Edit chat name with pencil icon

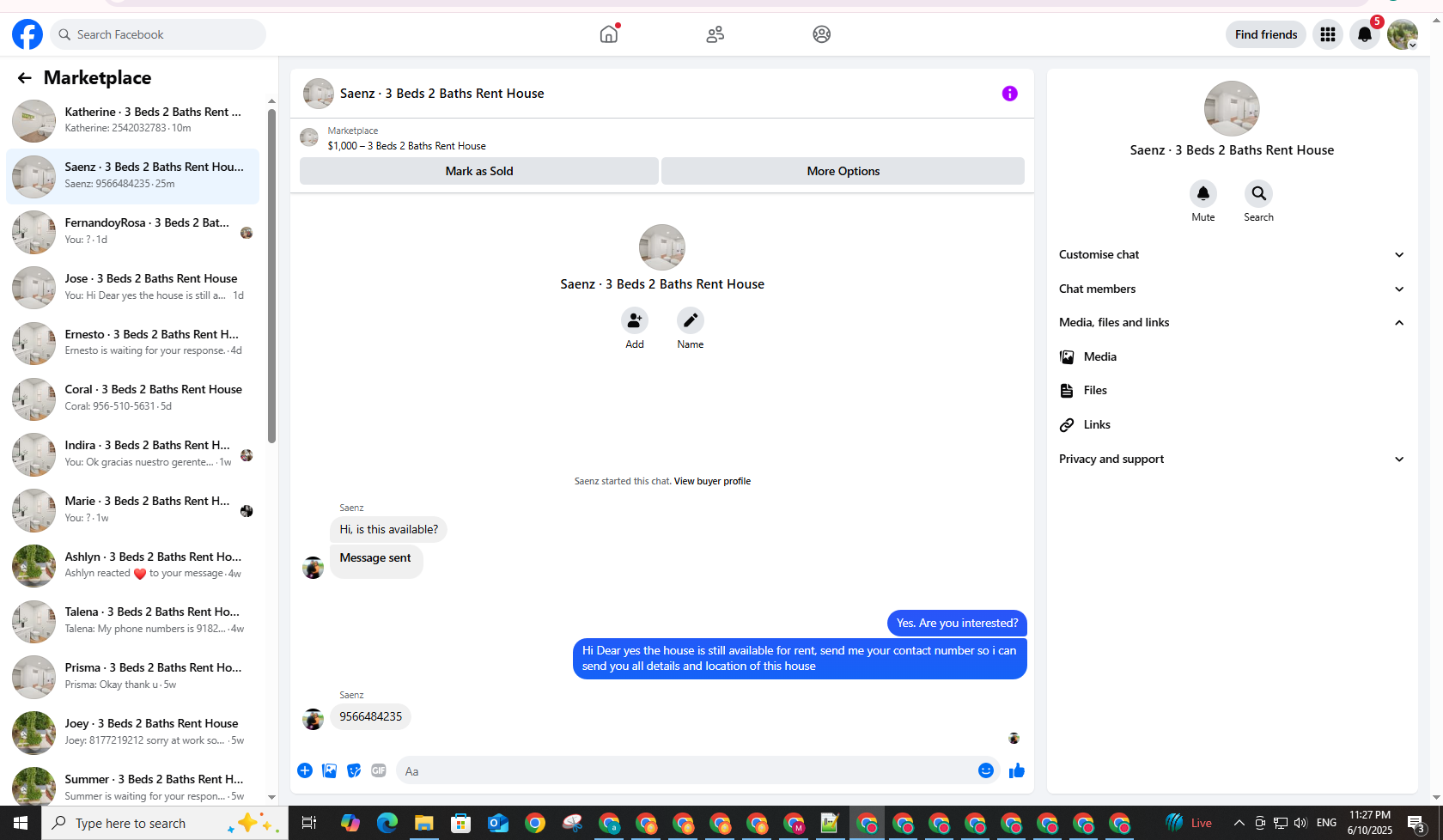pyautogui.click(x=691, y=320)
